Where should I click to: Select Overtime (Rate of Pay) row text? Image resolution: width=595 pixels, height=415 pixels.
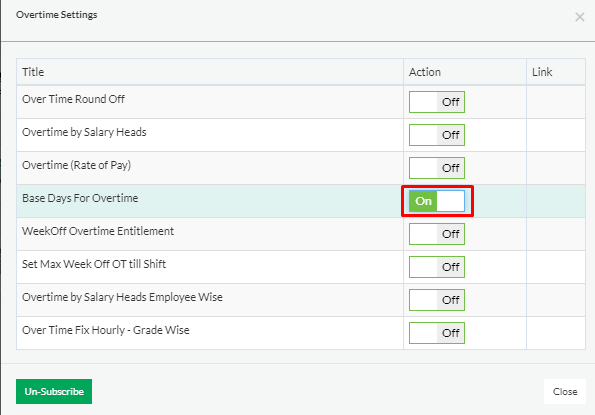click(76, 165)
